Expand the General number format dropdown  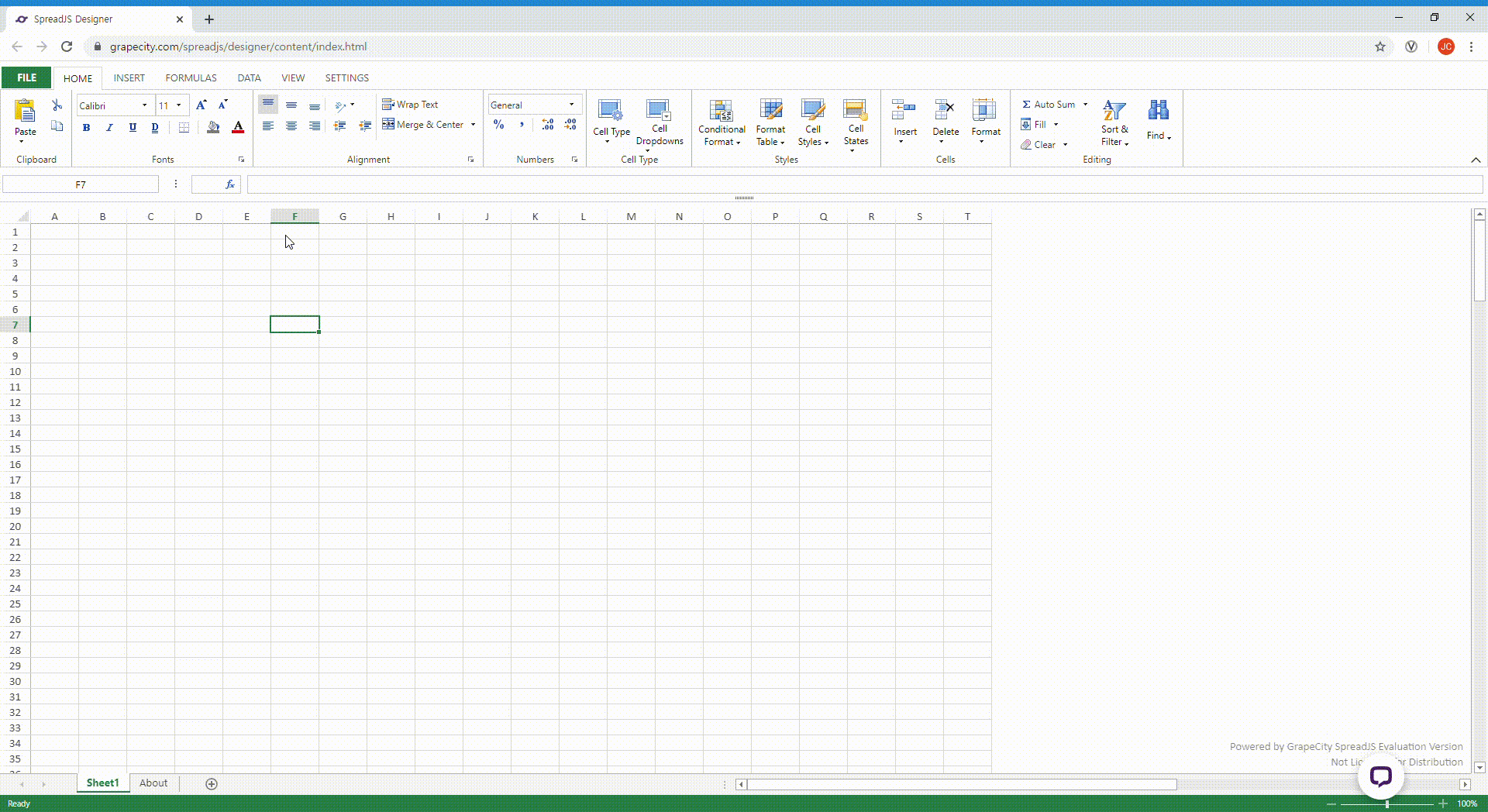click(572, 105)
